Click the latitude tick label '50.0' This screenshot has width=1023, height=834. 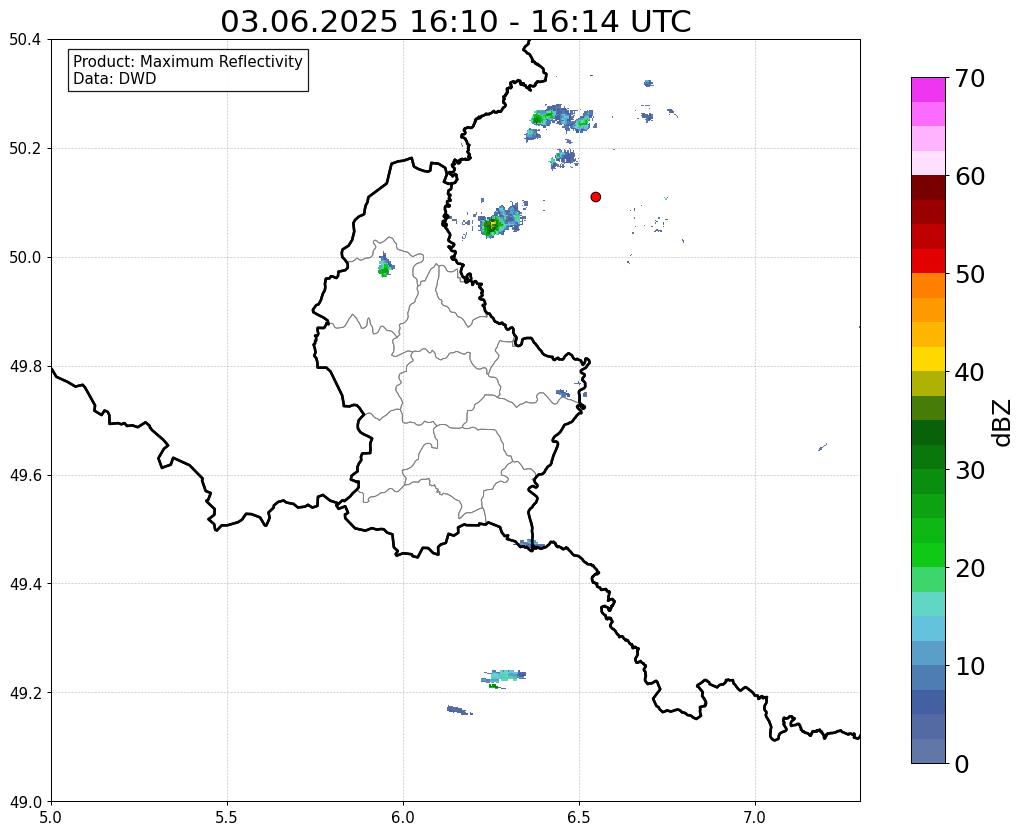point(25,258)
